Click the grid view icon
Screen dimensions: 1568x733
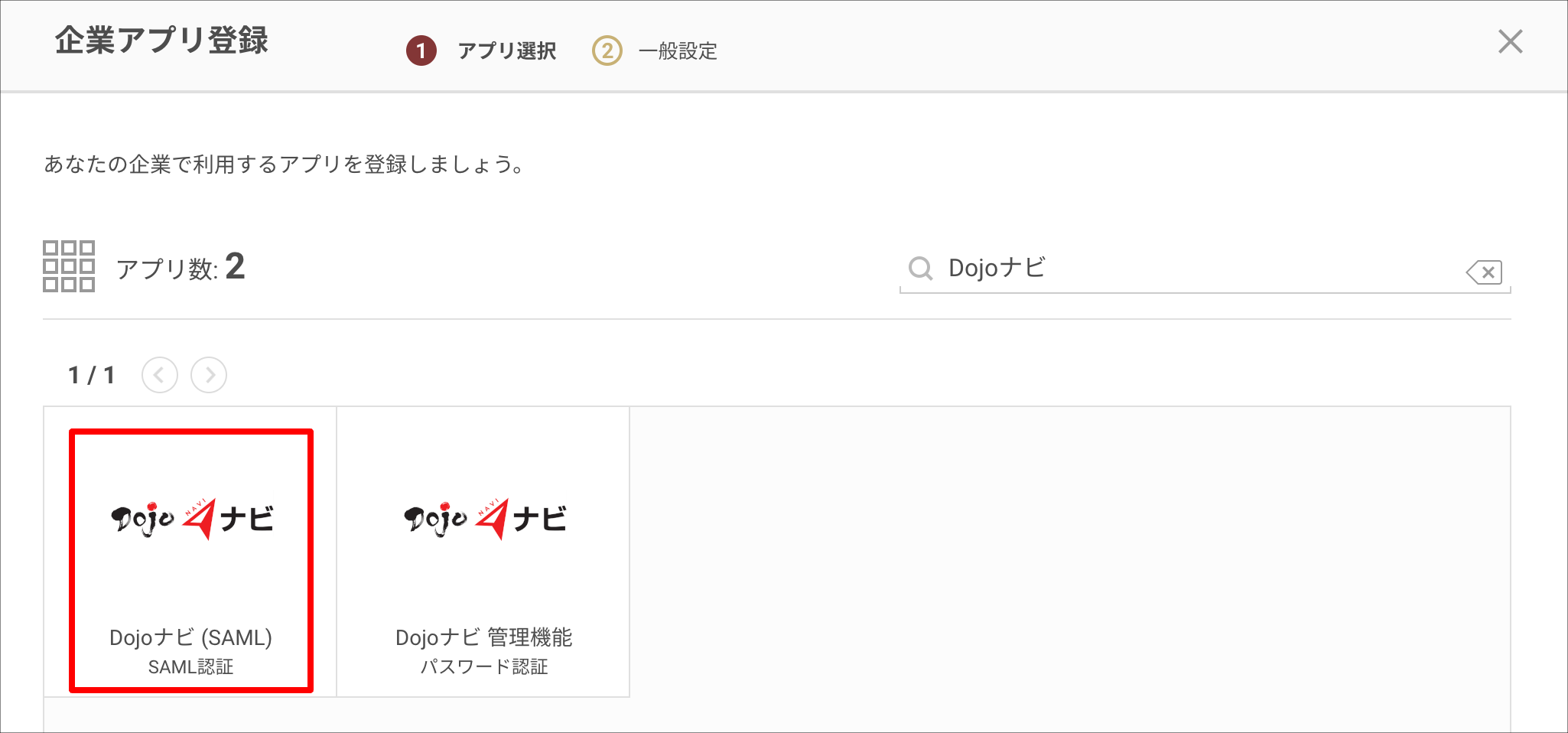(x=69, y=266)
